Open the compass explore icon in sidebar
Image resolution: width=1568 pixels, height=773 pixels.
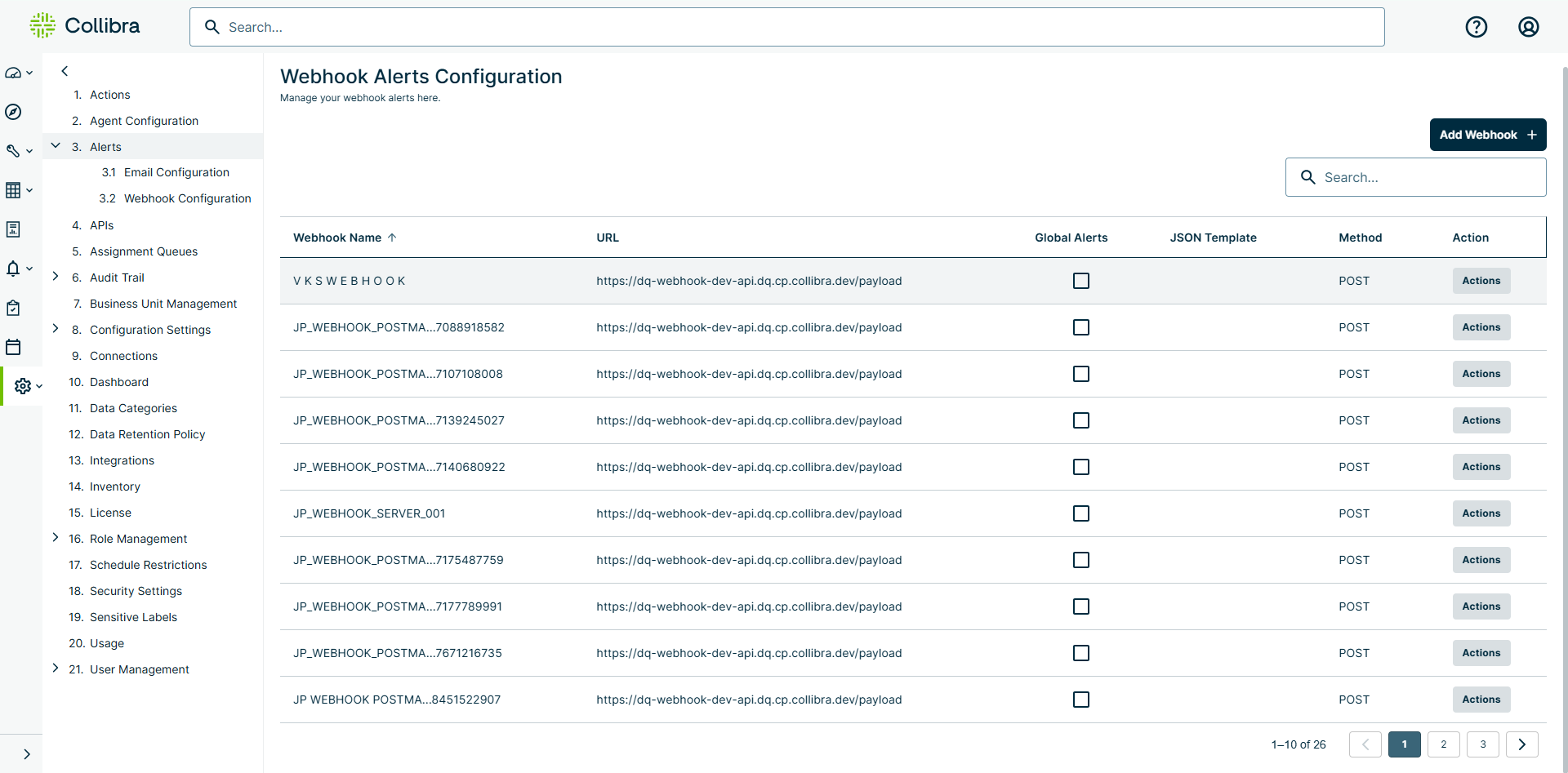click(x=13, y=112)
